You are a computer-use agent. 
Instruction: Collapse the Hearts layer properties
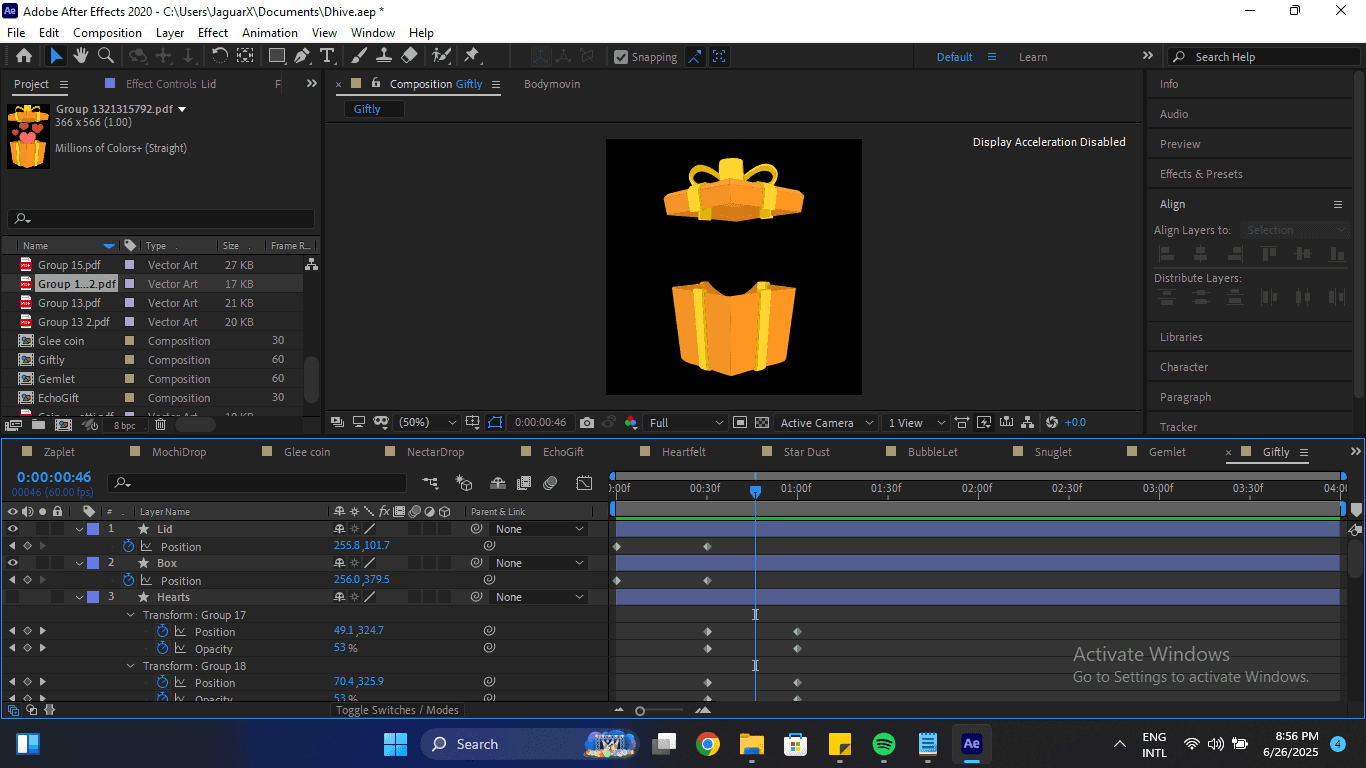[80, 597]
